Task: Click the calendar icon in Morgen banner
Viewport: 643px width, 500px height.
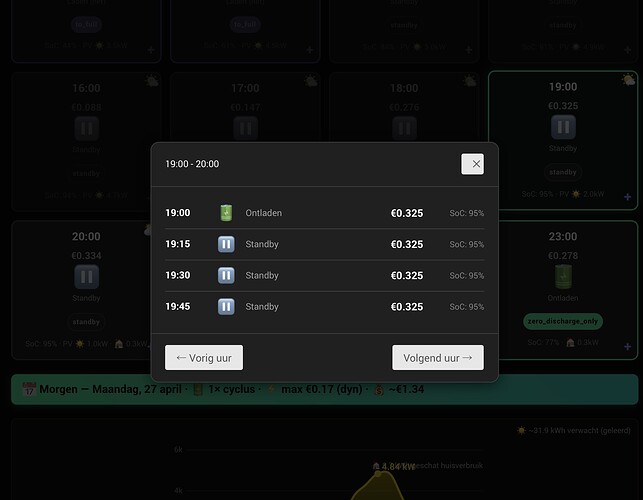Action: click(x=29, y=389)
